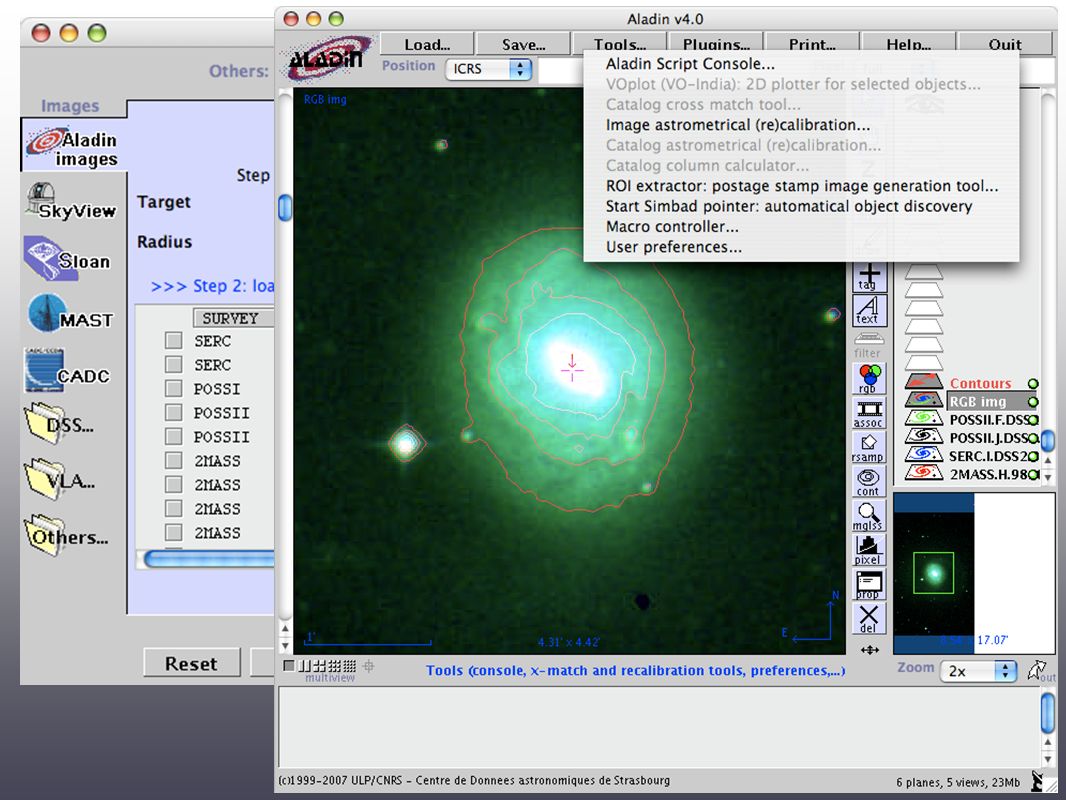This screenshot has width=1066, height=800.
Task: Toggle the RGB img plane status dot
Action: point(1033,402)
